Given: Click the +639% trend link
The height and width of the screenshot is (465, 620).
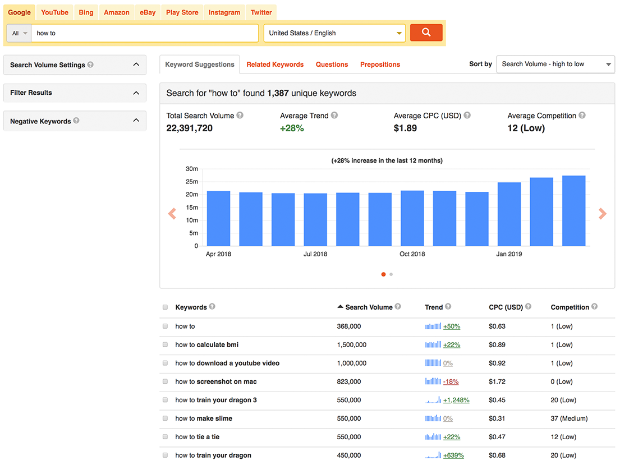Looking at the screenshot, I should tap(454, 456).
